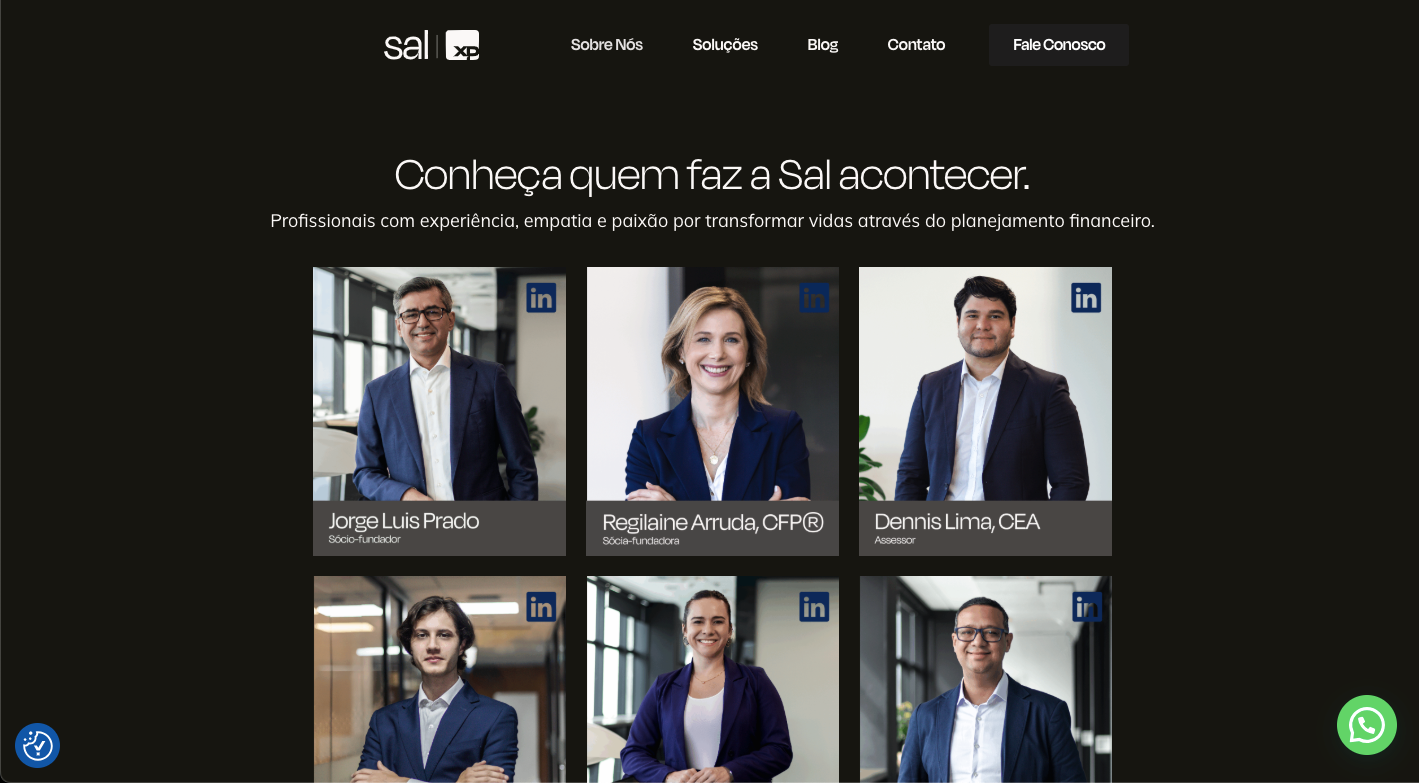The width and height of the screenshot is (1419, 783).
Task: Select Jorge Luis Prado's profile photo
Action: (439, 384)
